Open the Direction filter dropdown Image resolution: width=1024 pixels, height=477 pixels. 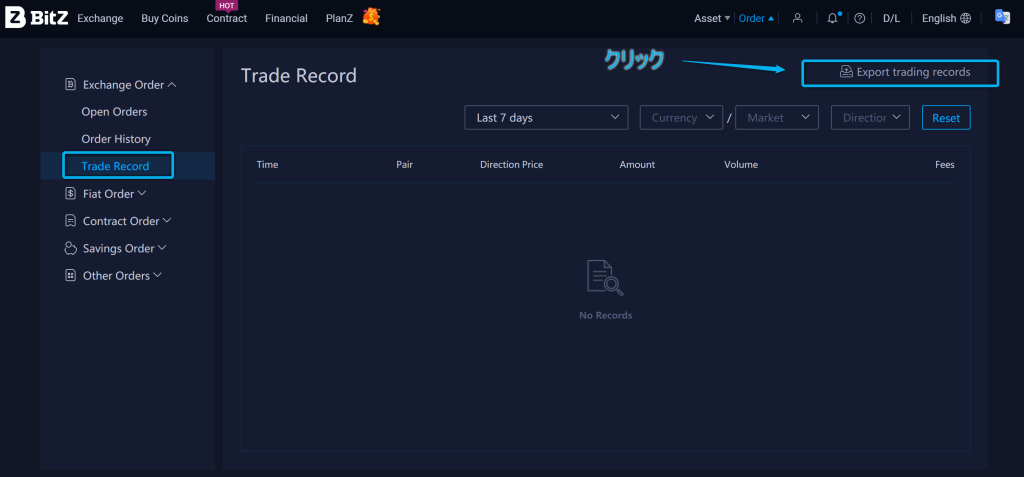click(870, 118)
